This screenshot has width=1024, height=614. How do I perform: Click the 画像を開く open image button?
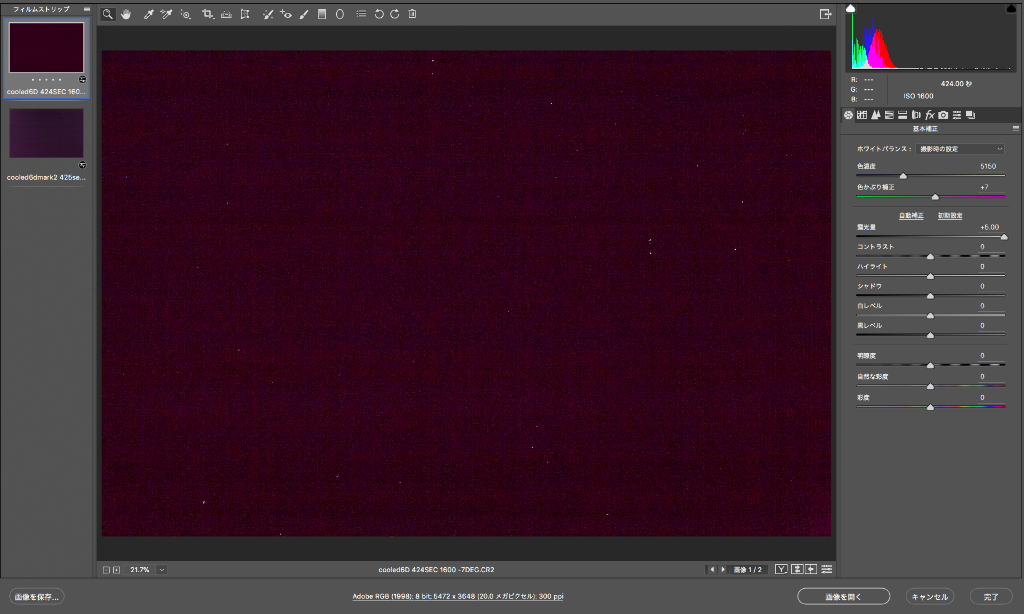coord(843,596)
